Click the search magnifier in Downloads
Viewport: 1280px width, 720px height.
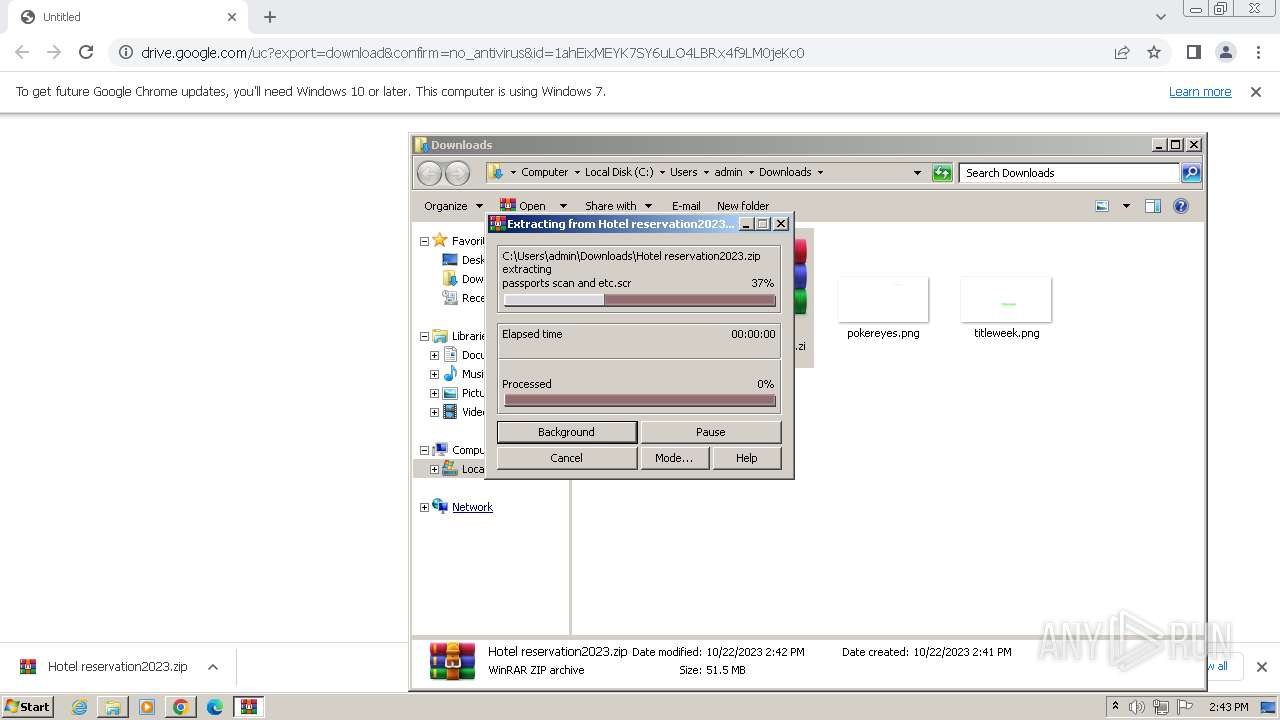(x=1191, y=173)
